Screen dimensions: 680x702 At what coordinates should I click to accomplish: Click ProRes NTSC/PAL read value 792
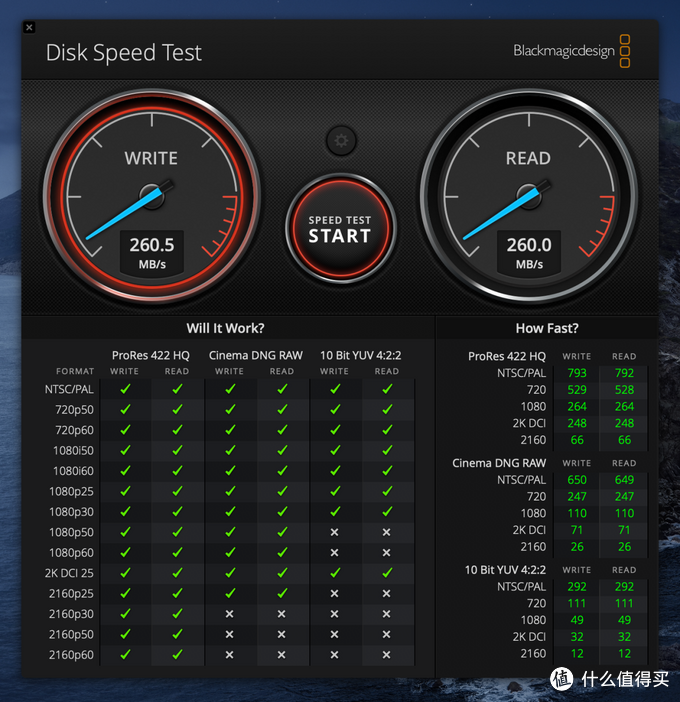click(x=624, y=373)
